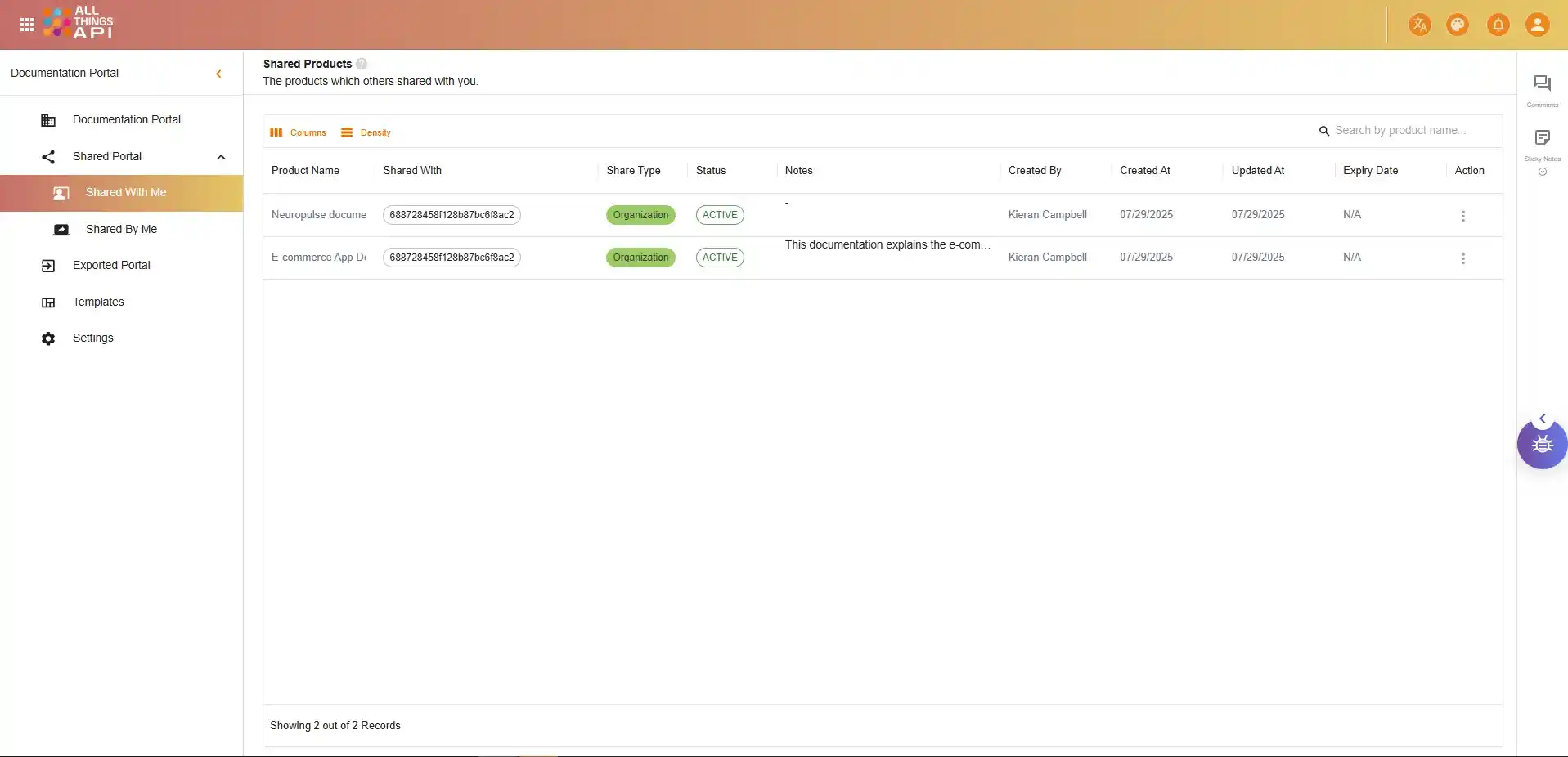Open the app launcher grid icon
Viewport: 1568px width, 757px height.
click(27, 25)
